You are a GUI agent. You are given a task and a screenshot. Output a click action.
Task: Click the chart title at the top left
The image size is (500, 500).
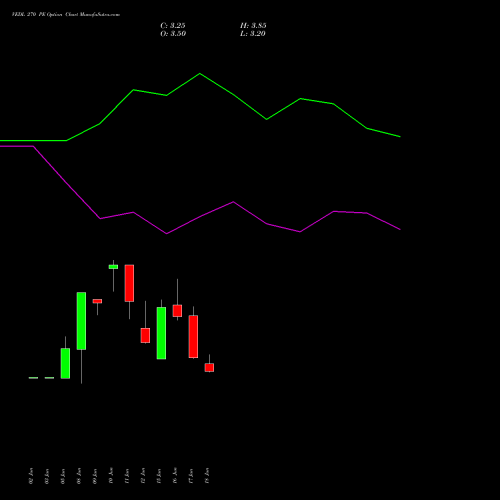tap(66, 15)
